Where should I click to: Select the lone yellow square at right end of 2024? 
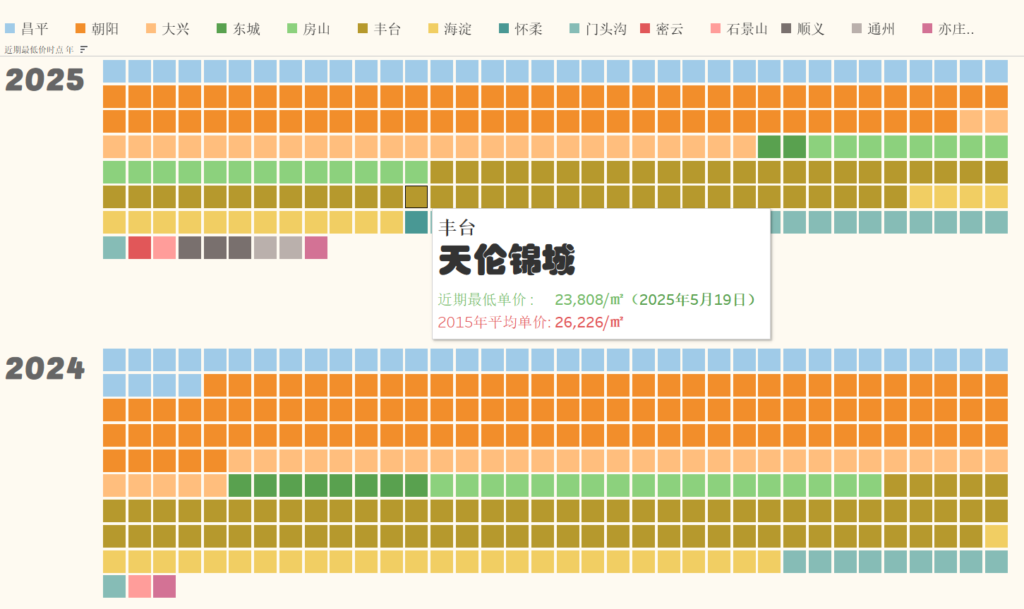tap(996, 536)
